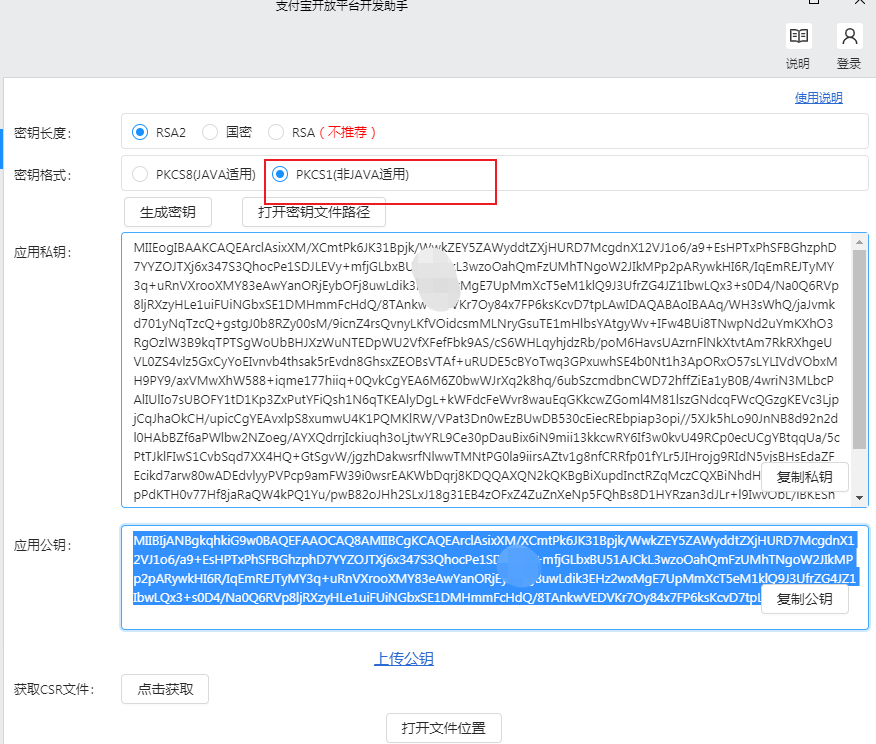Click the private key scrollbar up arrow

tap(859, 242)
